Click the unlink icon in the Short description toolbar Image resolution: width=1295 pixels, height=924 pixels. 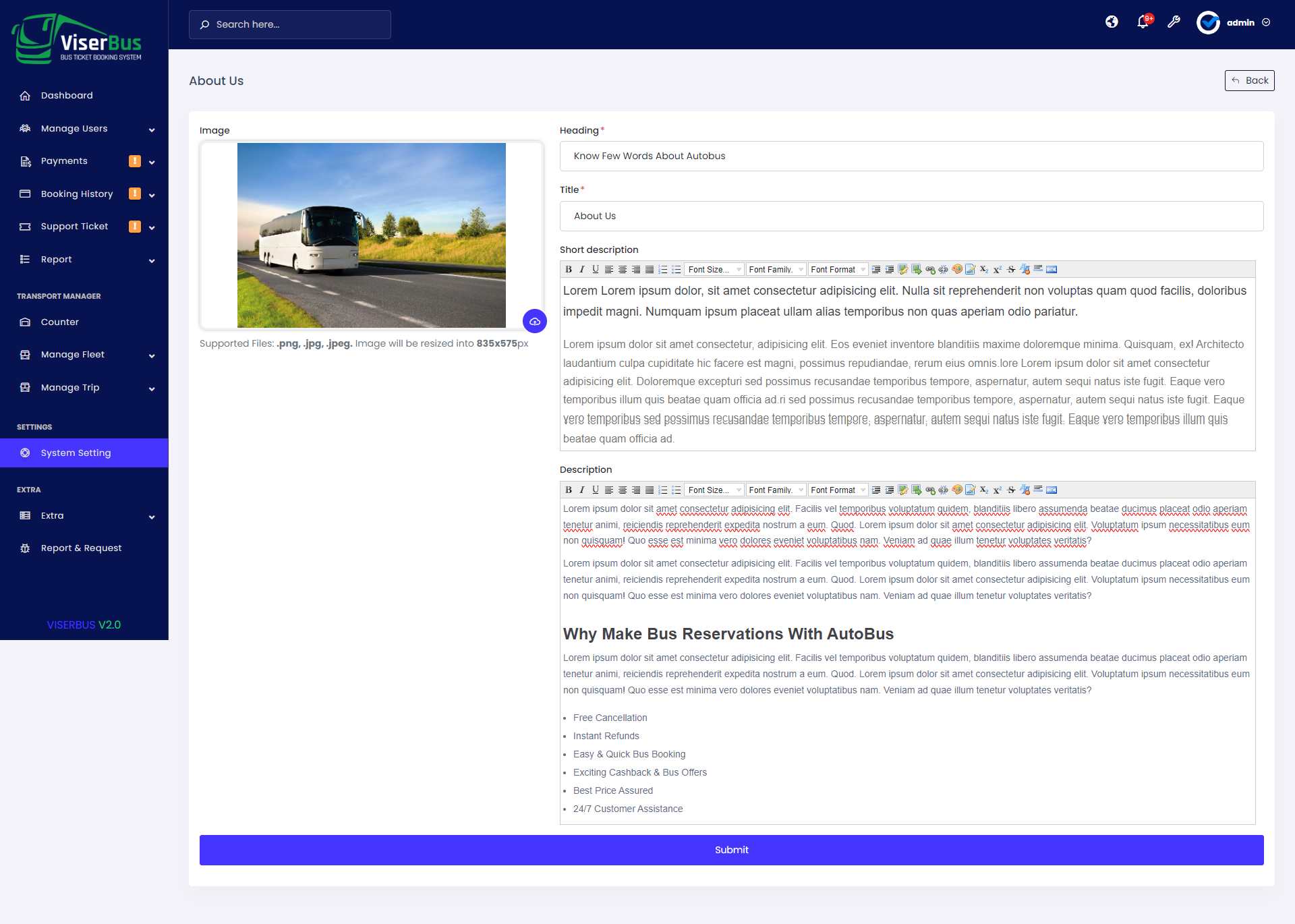(x=944, y=269)
